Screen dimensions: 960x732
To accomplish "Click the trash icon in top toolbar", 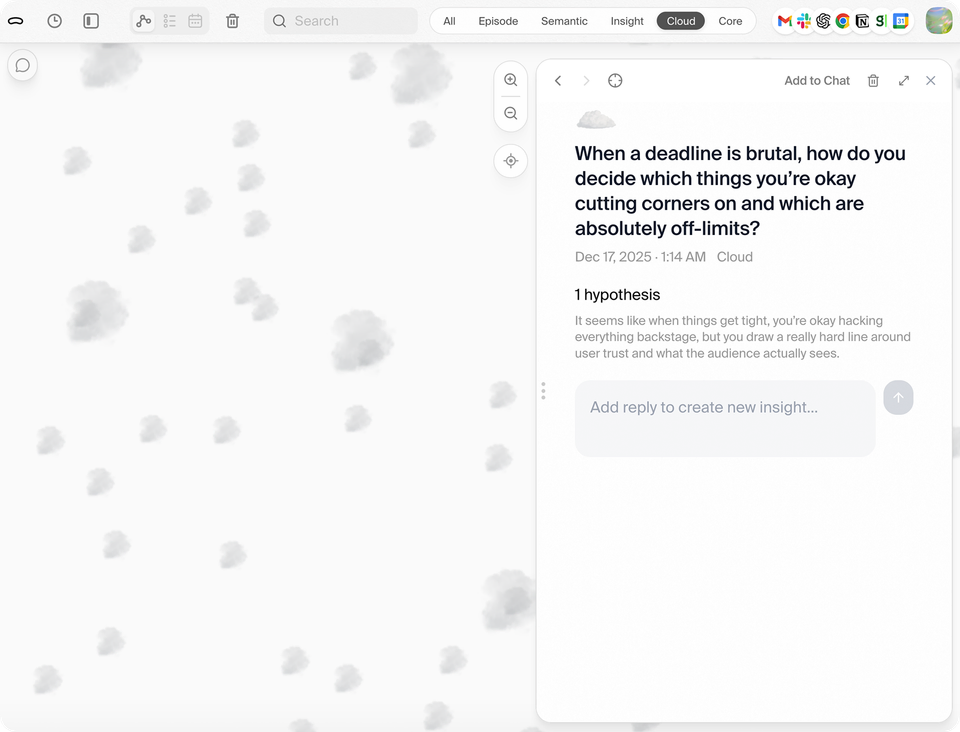I will click(x=232, y=21).
